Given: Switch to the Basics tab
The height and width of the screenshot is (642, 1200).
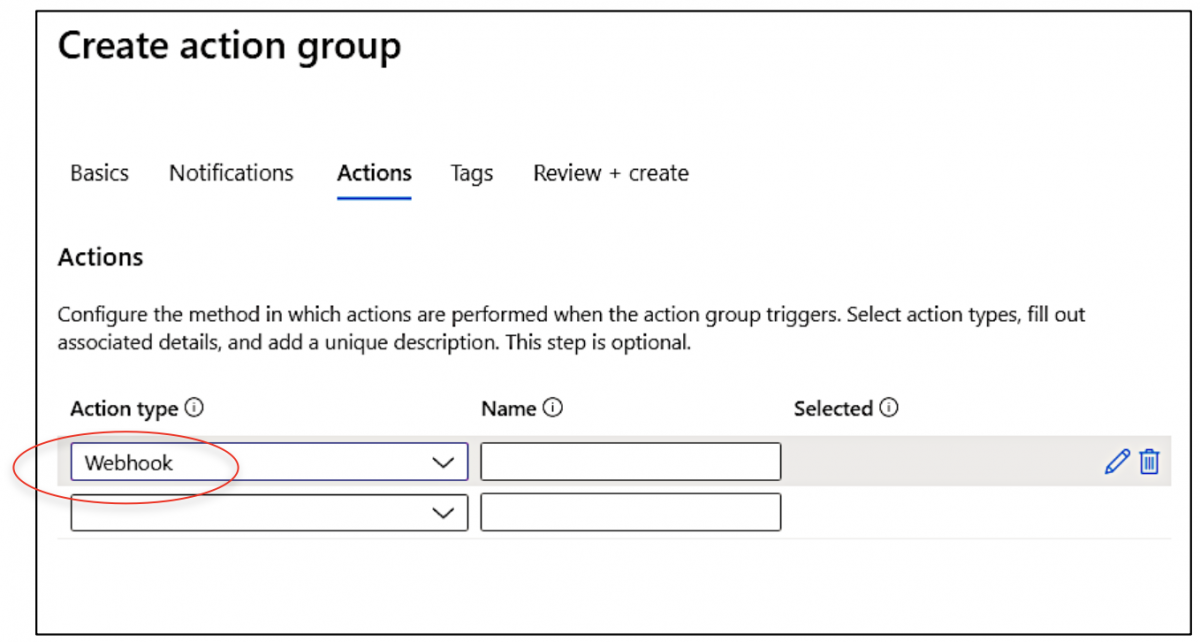Looking at the screenshot, I should point(99,173).
